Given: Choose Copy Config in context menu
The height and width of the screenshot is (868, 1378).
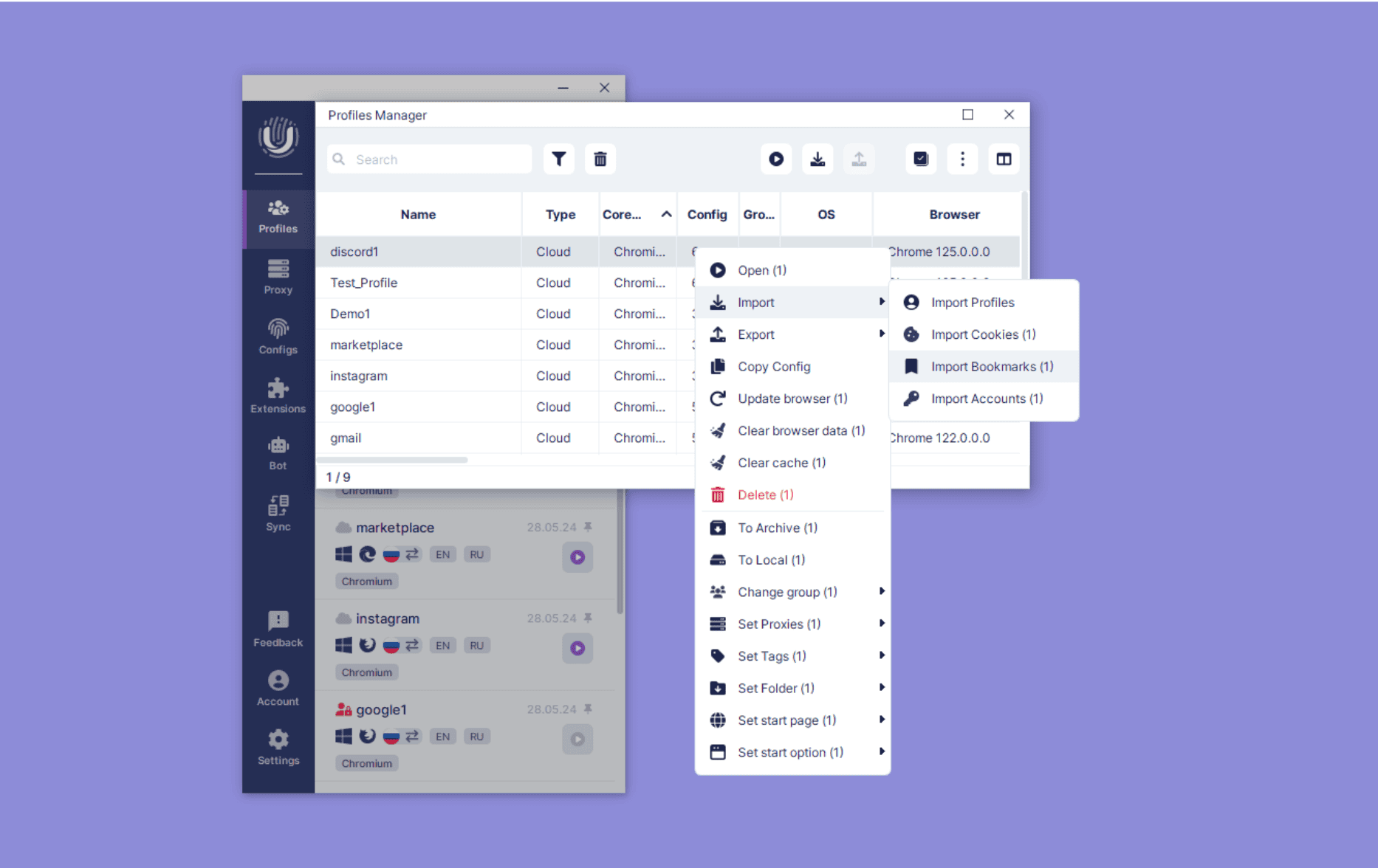Looking at the screenshot, I should click(792, 367).
